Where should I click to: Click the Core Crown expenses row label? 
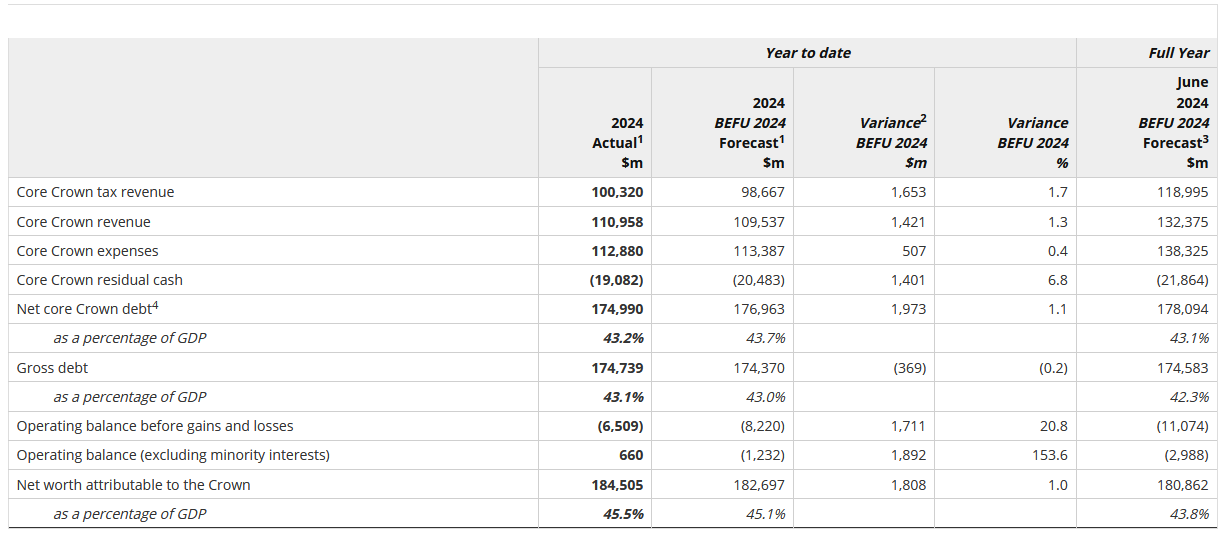point(87,251)
